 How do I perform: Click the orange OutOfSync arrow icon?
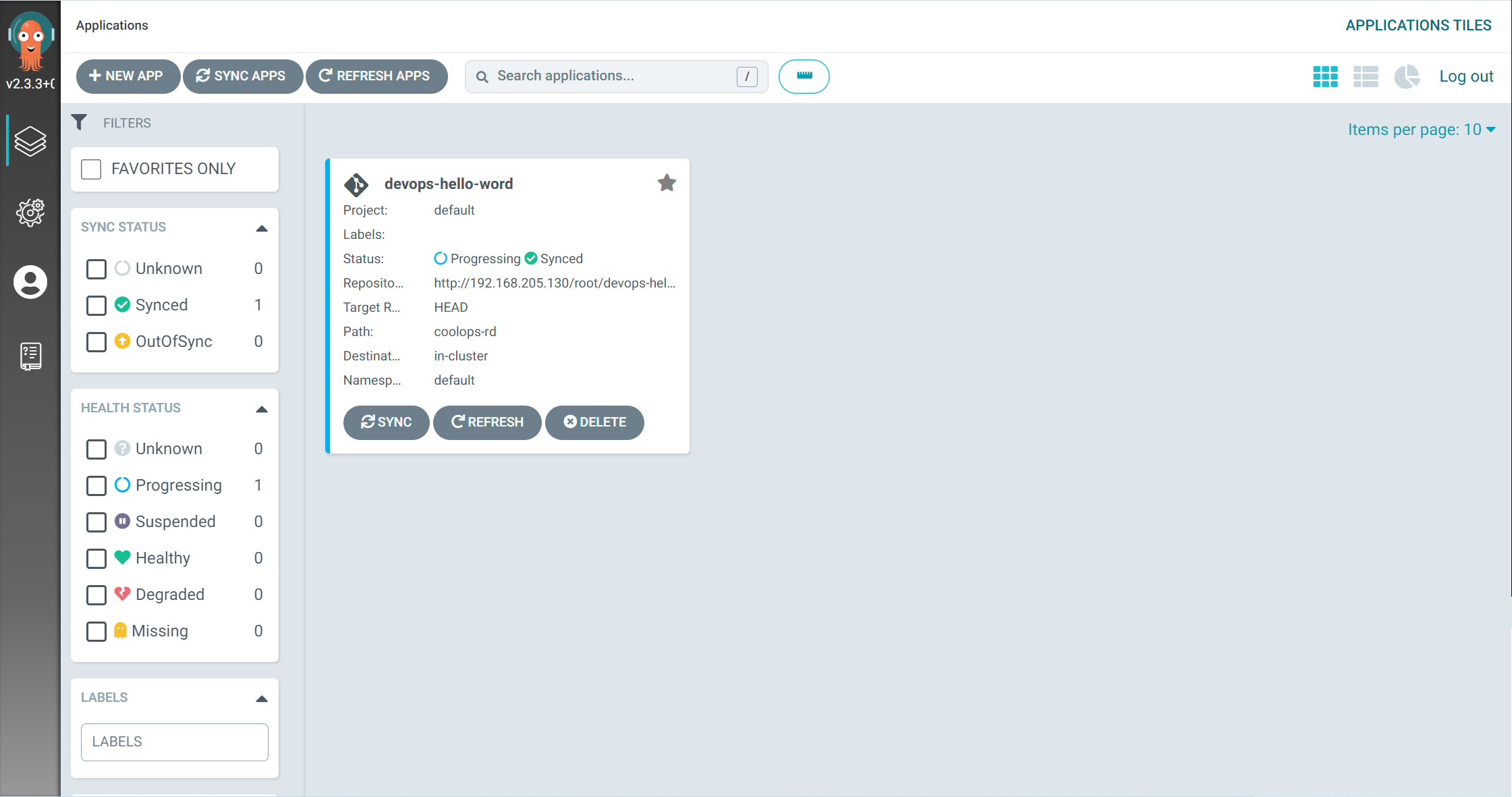pyautogui.click(x=122, y=341)
